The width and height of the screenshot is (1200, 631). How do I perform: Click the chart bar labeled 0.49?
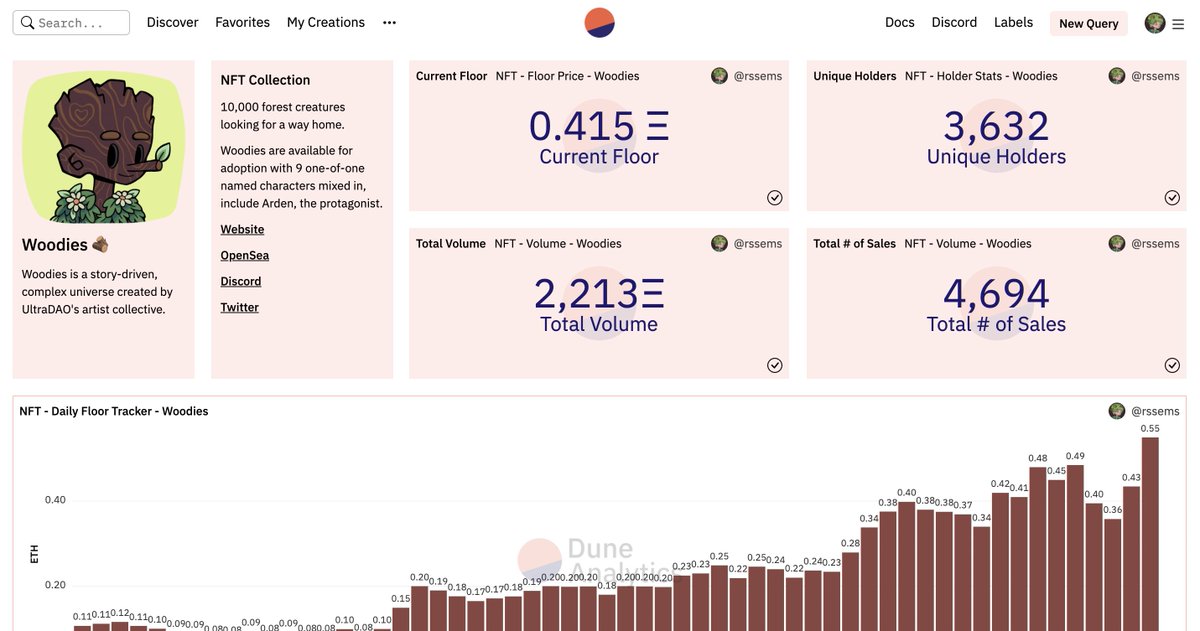(1075, 547)
